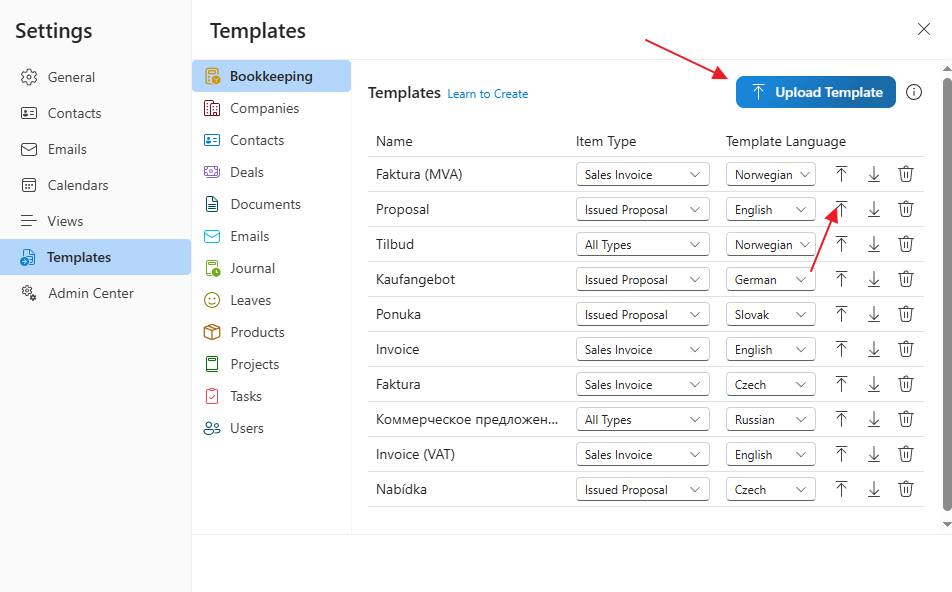Viewport: 952px width, 592px height.
Task: Download the Nabídka template
Action: (873, 489)
